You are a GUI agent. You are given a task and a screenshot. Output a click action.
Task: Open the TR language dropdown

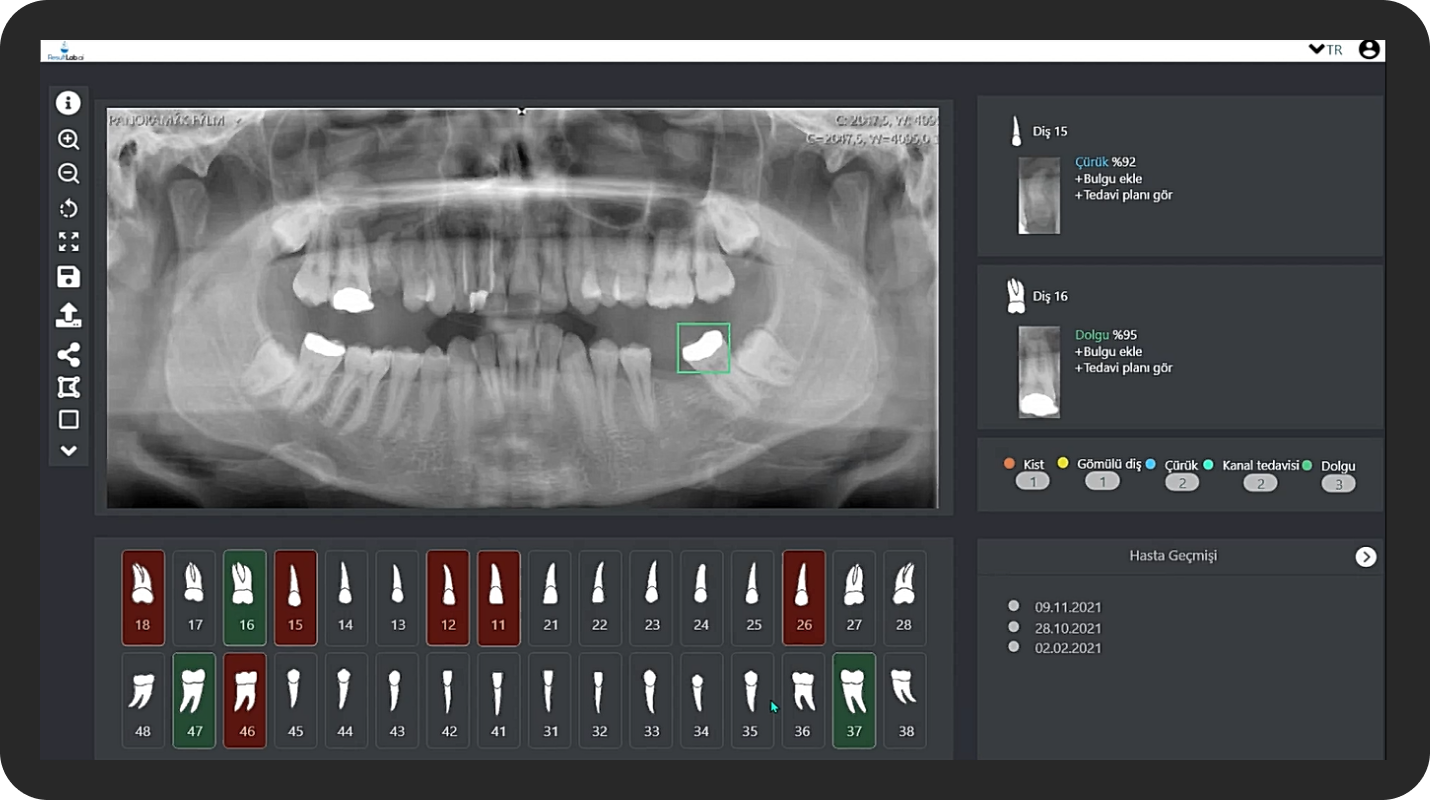[1327, 49]
